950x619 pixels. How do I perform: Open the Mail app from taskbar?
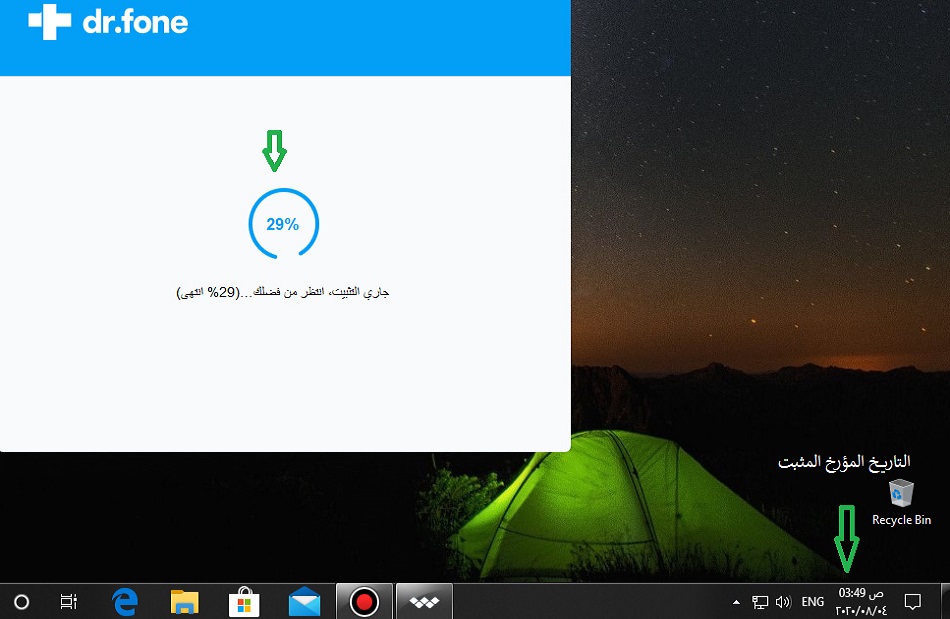(304, 602)
